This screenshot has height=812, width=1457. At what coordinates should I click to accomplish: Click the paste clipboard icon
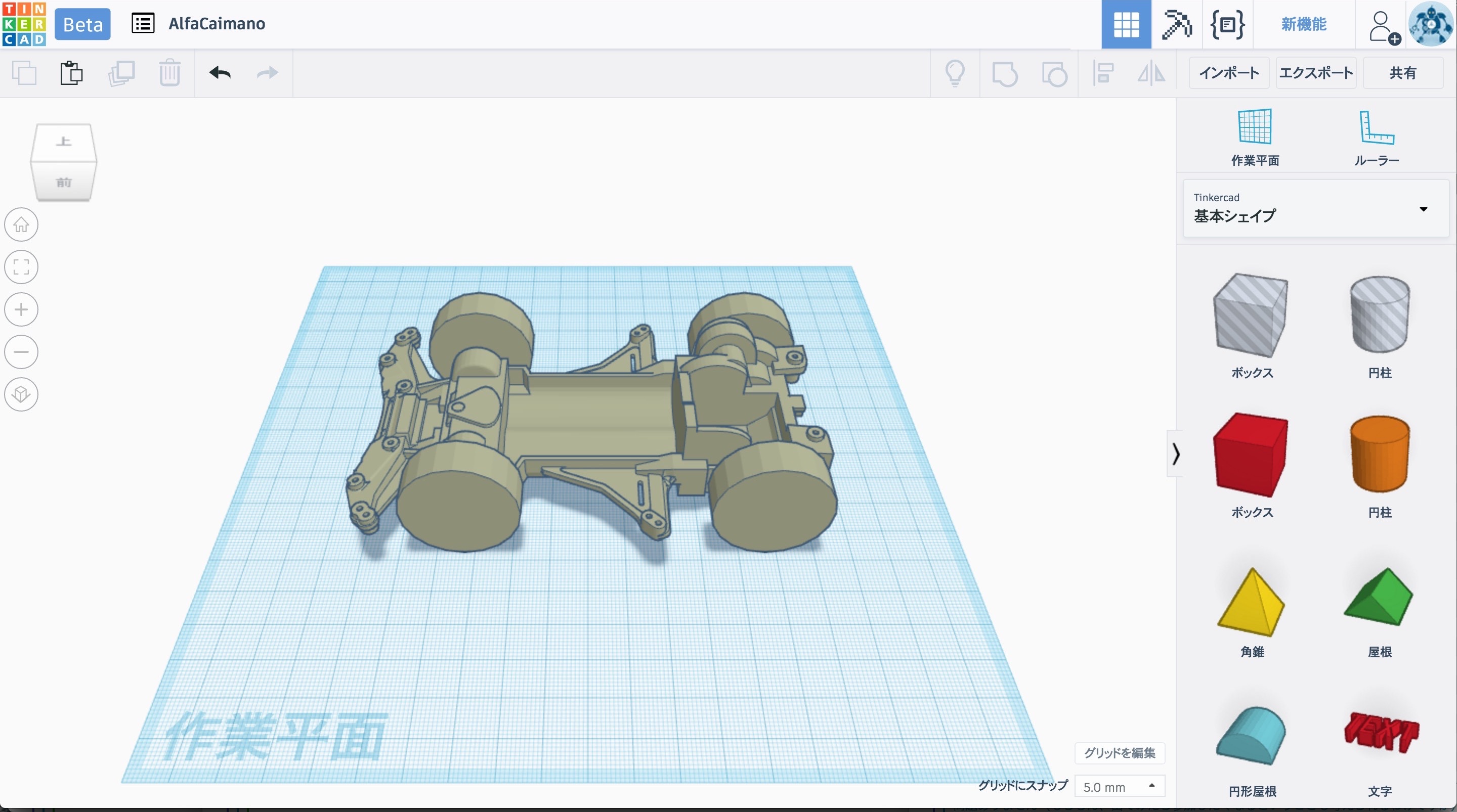pos(71,73)
